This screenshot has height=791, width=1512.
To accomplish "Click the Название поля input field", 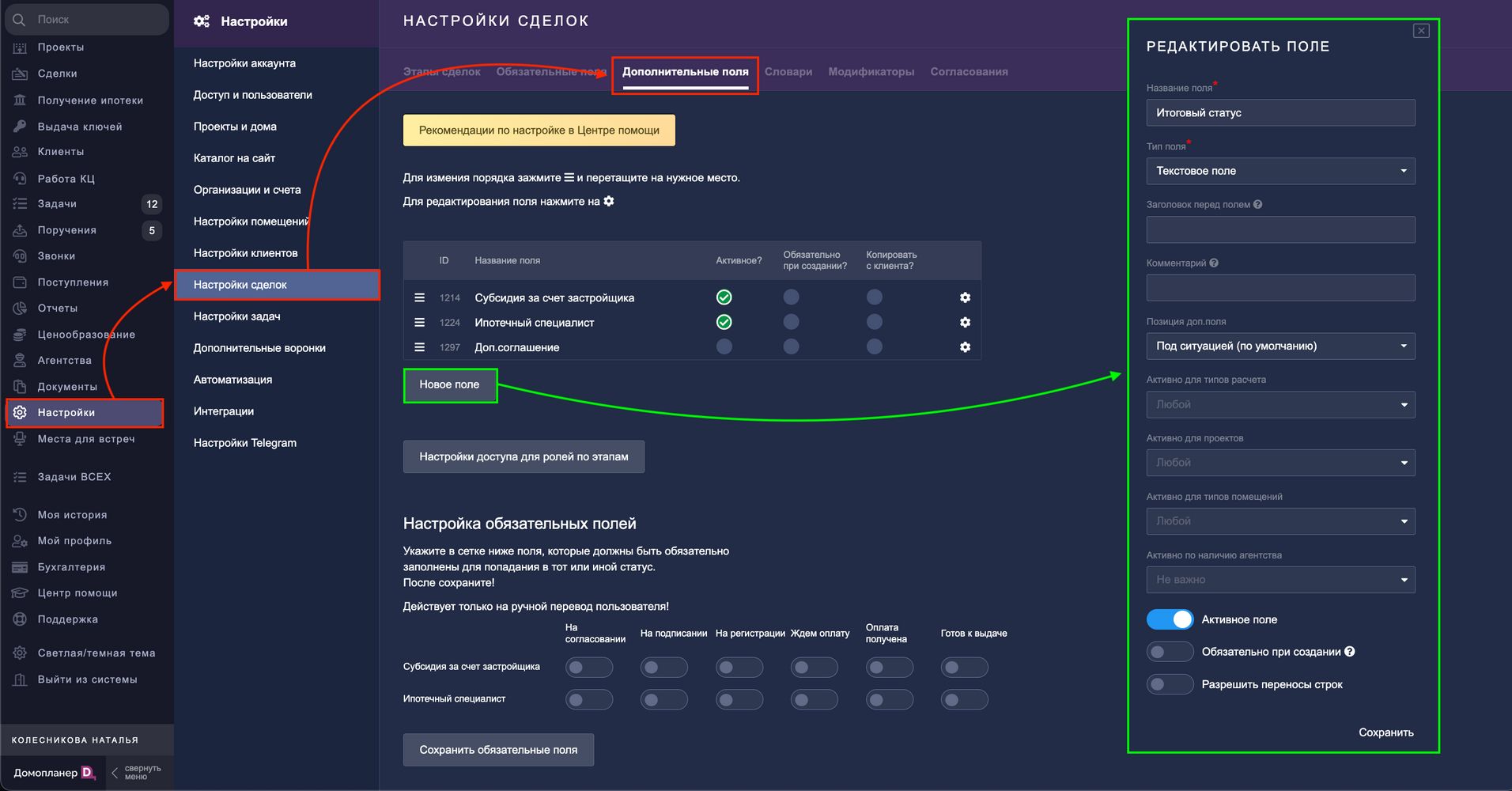I will (x=1280, y=113).
